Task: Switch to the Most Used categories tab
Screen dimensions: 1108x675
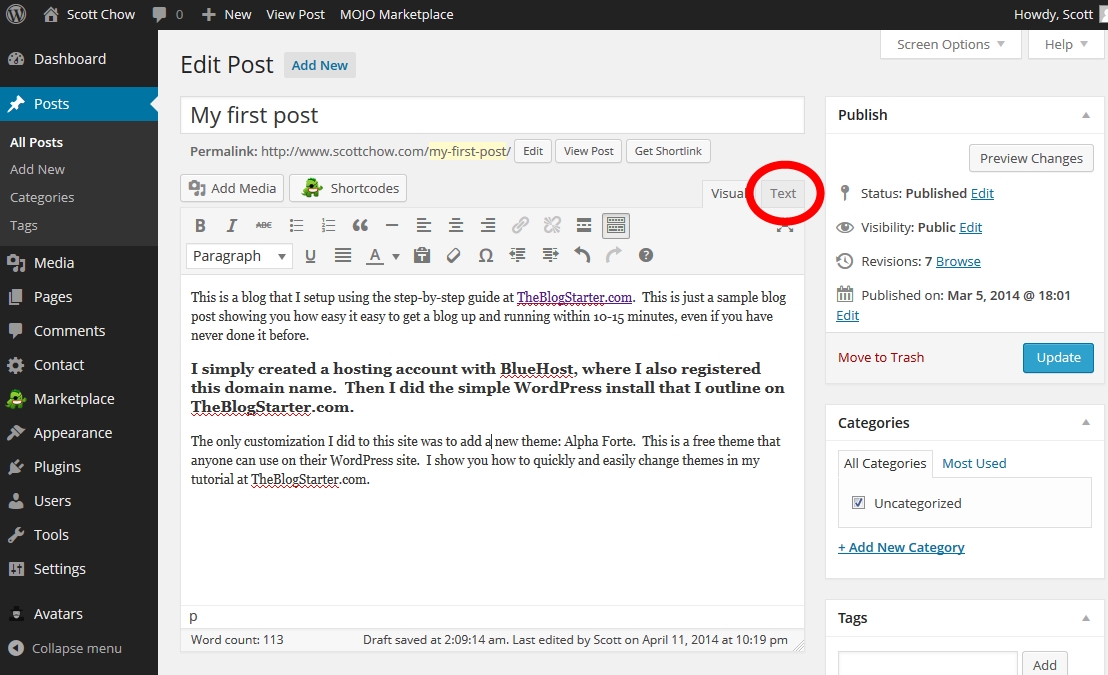Action: (973, 463)
